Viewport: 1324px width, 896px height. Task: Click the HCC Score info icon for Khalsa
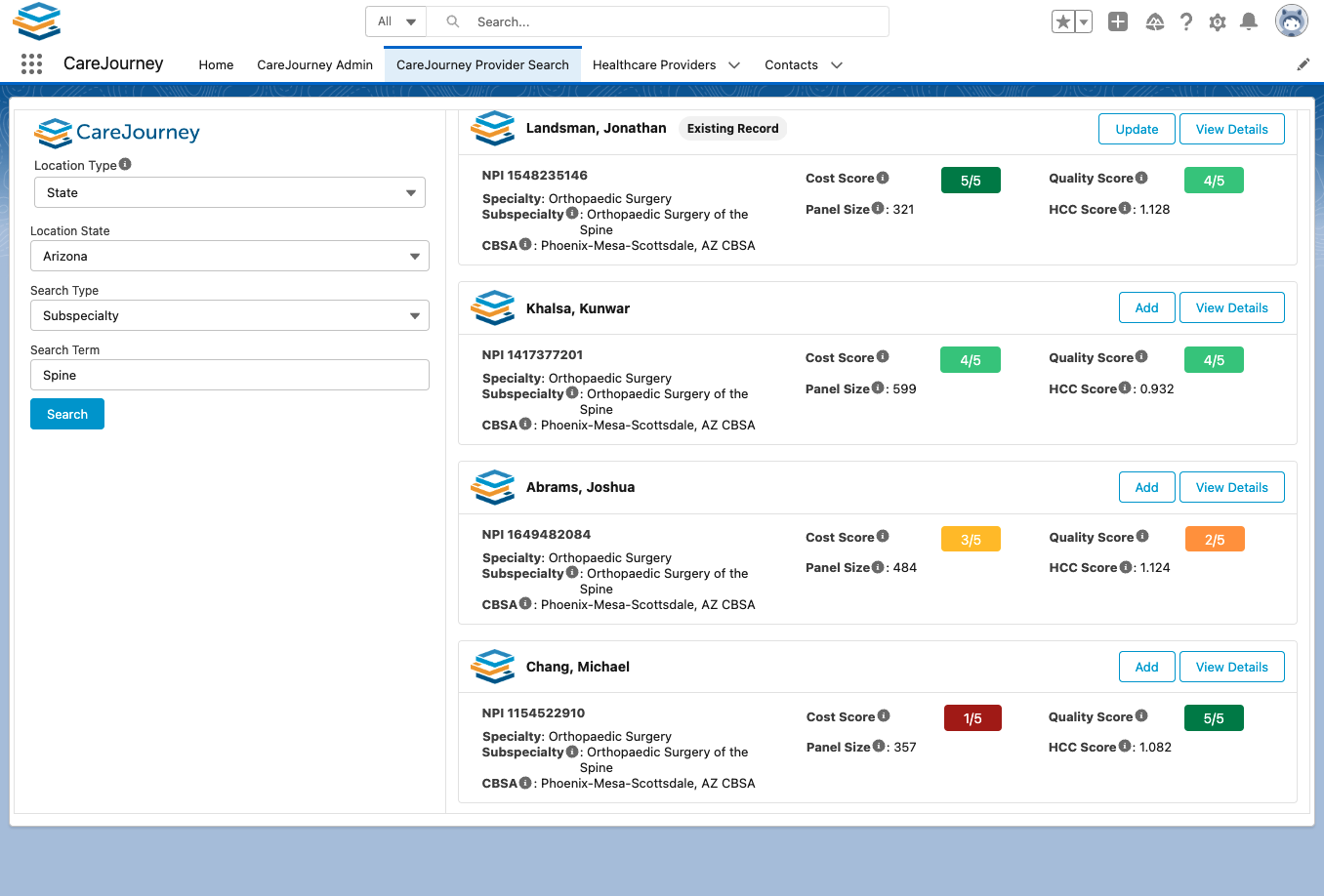click(1125, 387)
